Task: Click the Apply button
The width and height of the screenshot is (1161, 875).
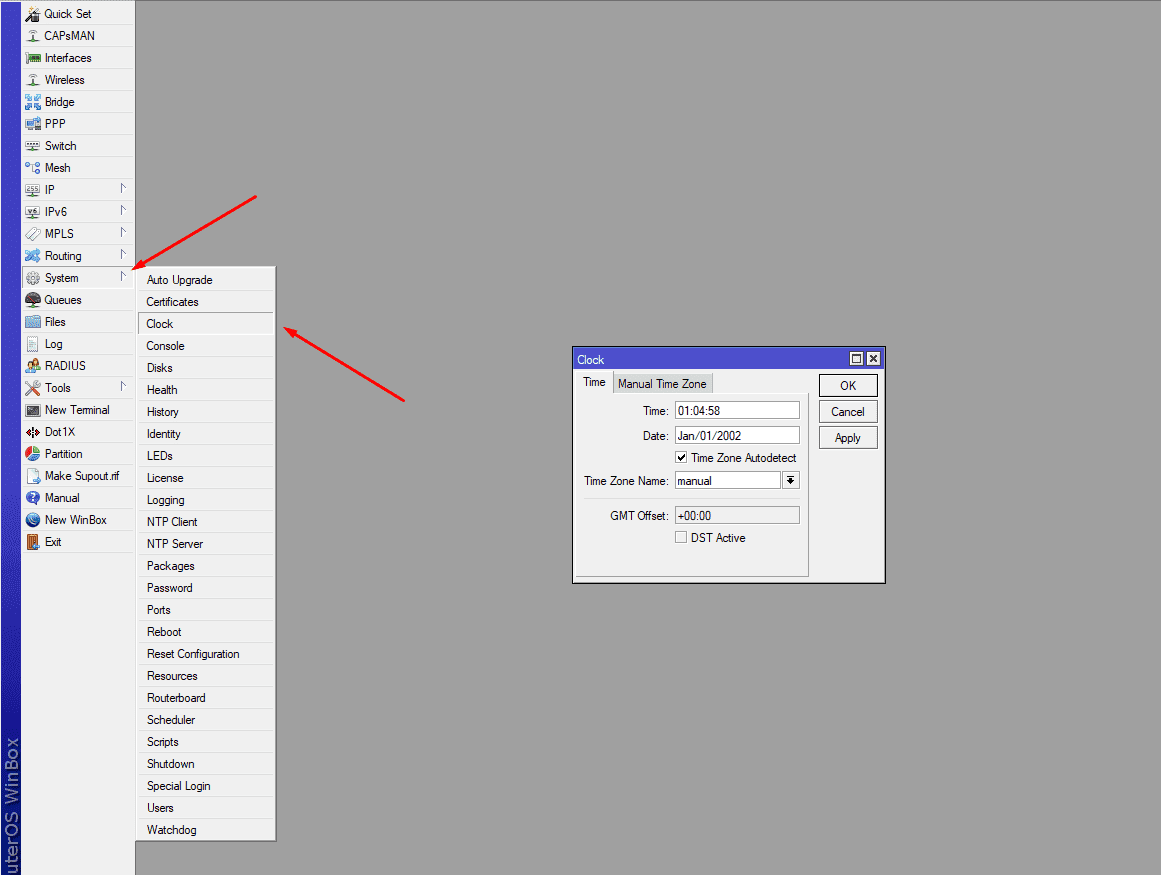Action: point(847,438)
